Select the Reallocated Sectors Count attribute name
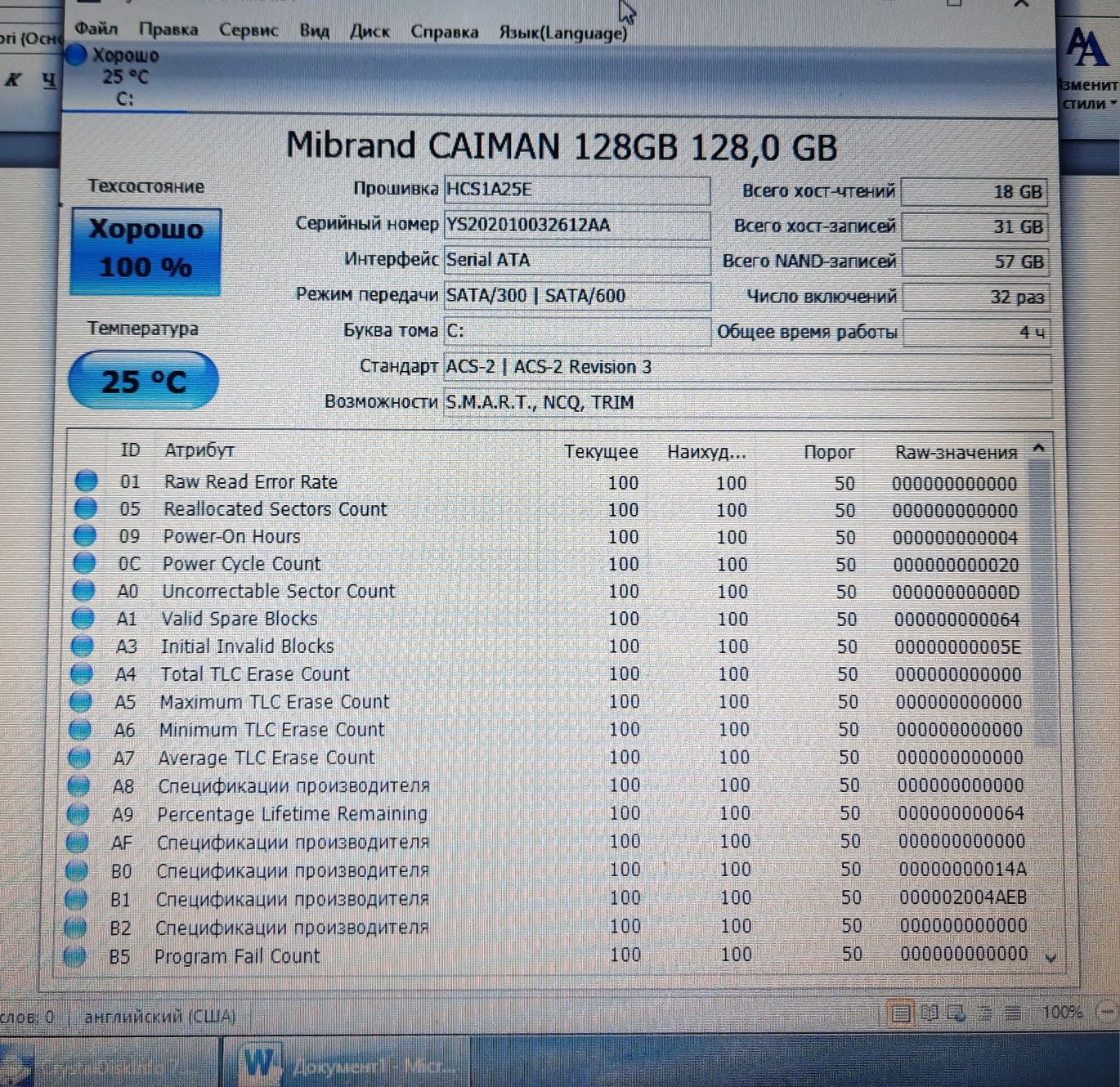 click(x=275, y=508)
